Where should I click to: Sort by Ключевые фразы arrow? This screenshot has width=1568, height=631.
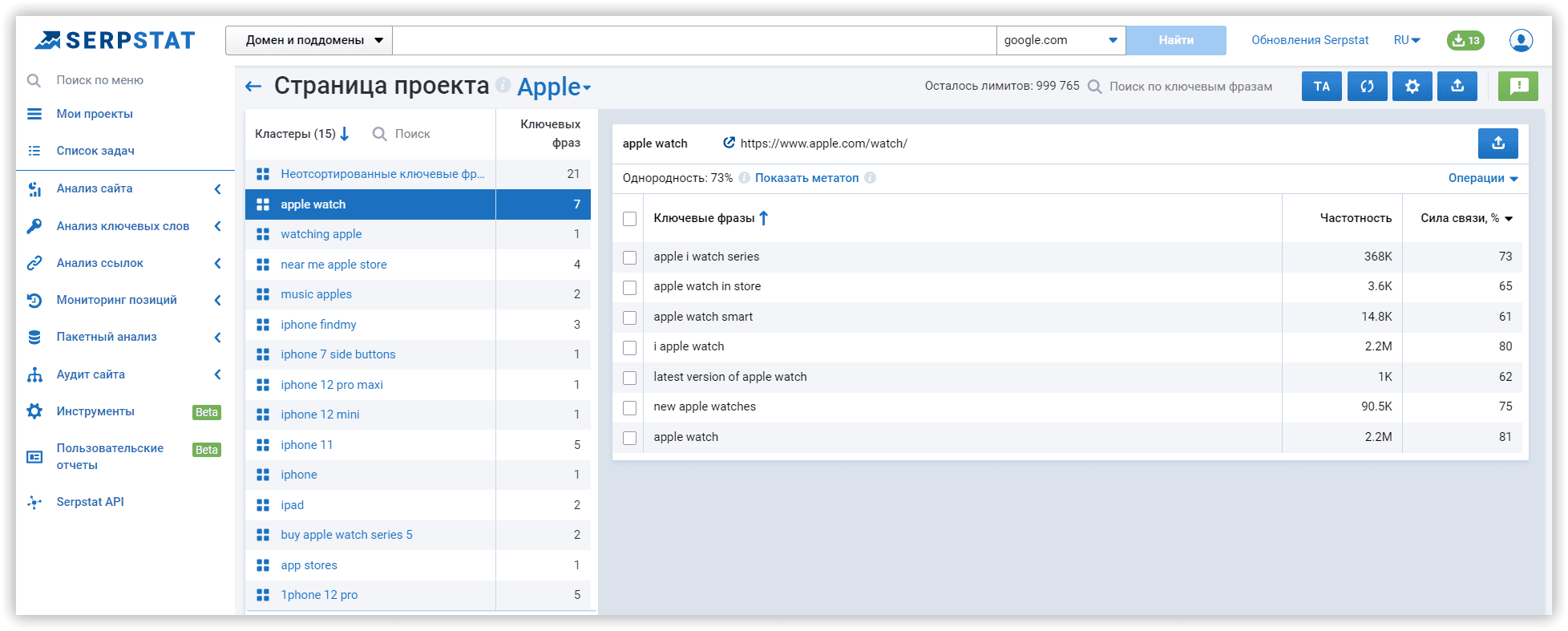coord(764,218)
